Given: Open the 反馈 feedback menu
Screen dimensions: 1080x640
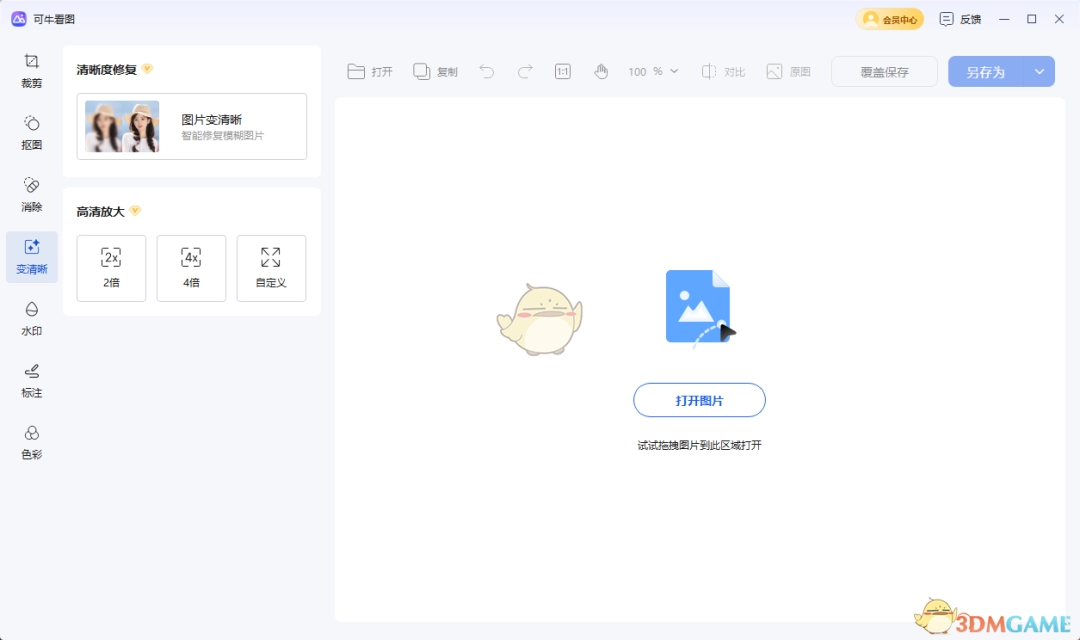Looking at the screenshot, I should point(960,18).
